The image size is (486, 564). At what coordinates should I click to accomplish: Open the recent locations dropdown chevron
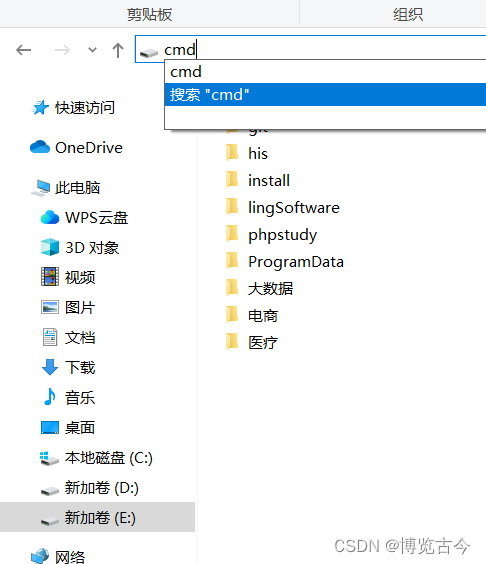92,50
